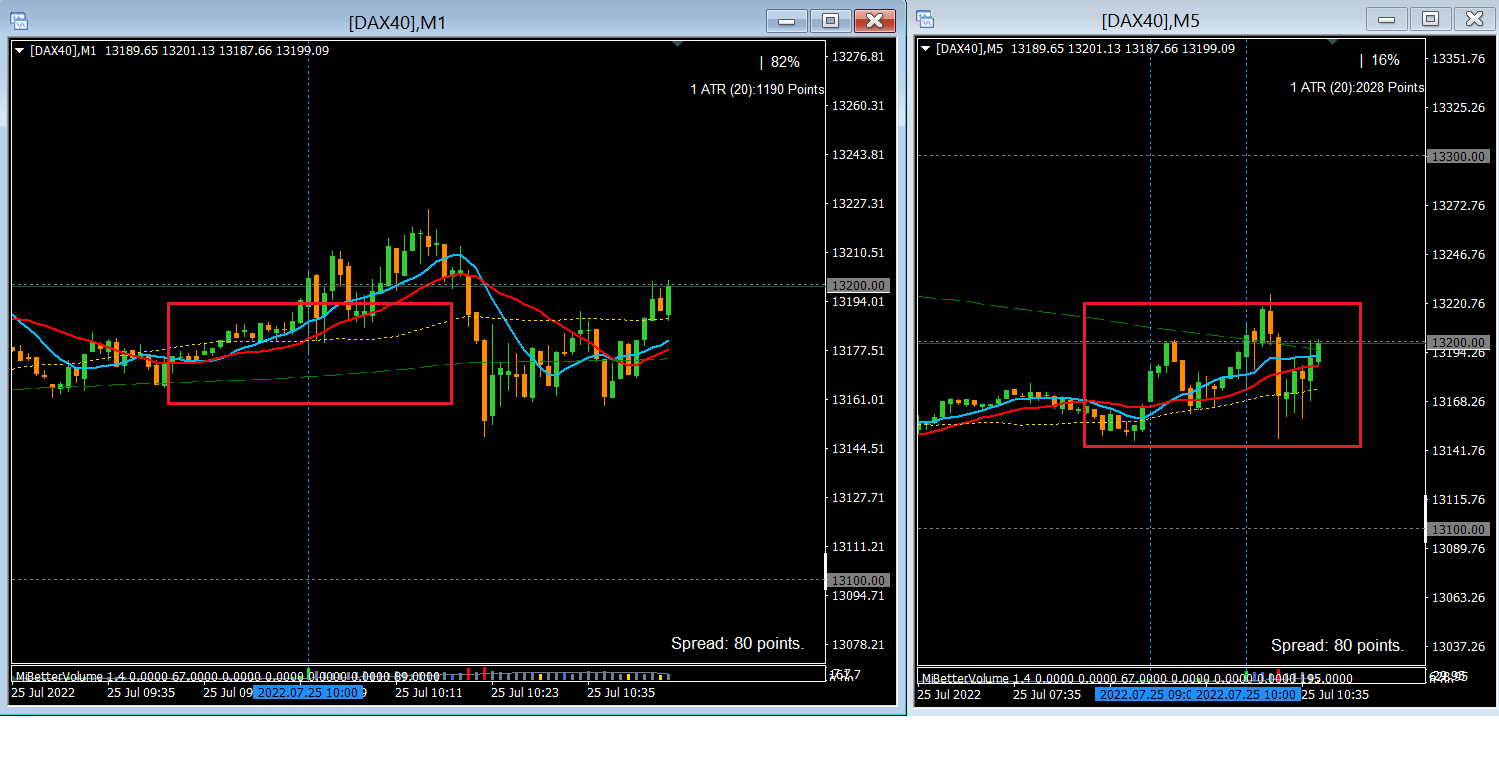
Task: Click the 13272.76 price on the M5 scale
Action: [x=1458, y=206]
